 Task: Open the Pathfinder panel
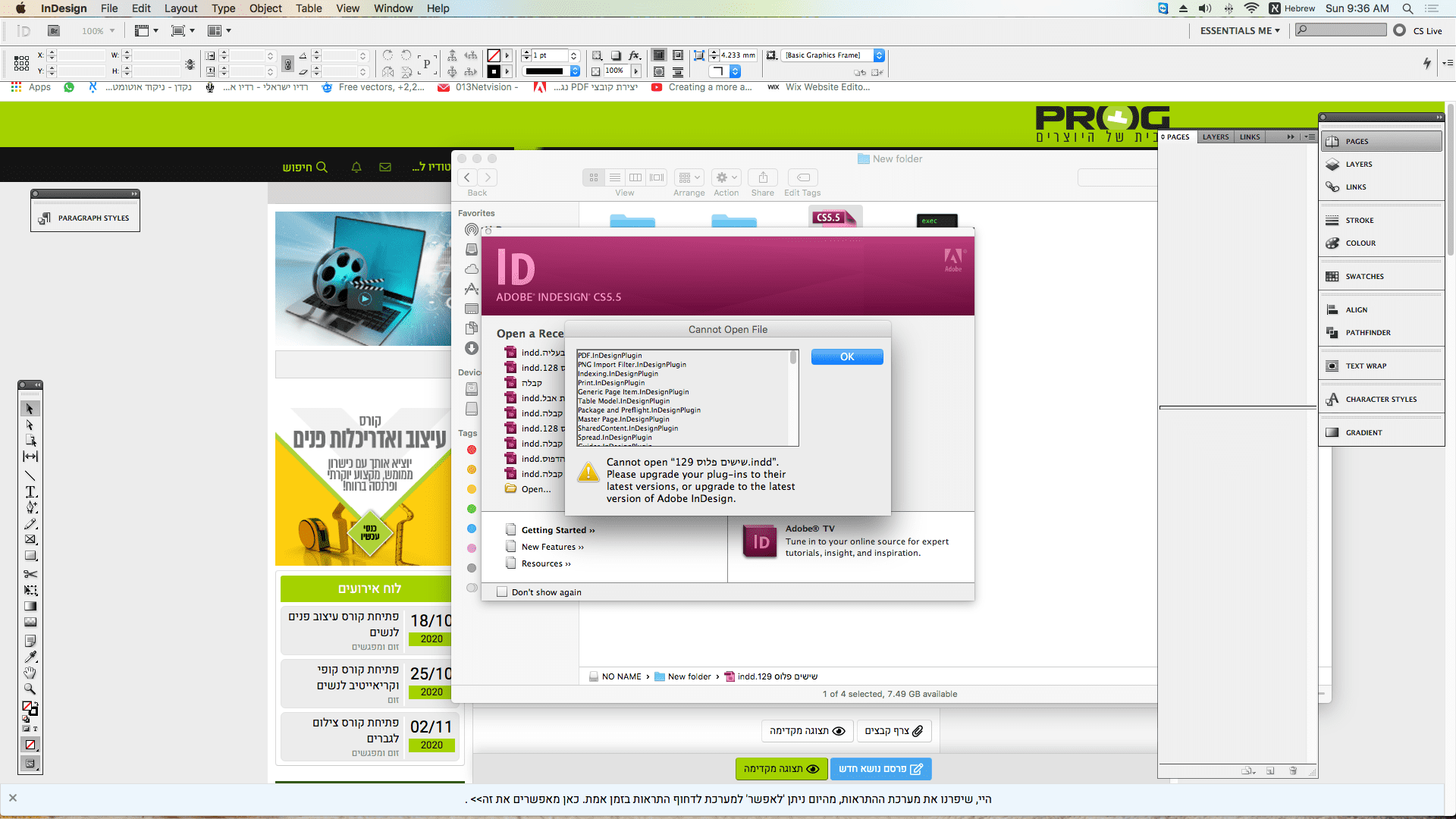[x=1367, y=332]
